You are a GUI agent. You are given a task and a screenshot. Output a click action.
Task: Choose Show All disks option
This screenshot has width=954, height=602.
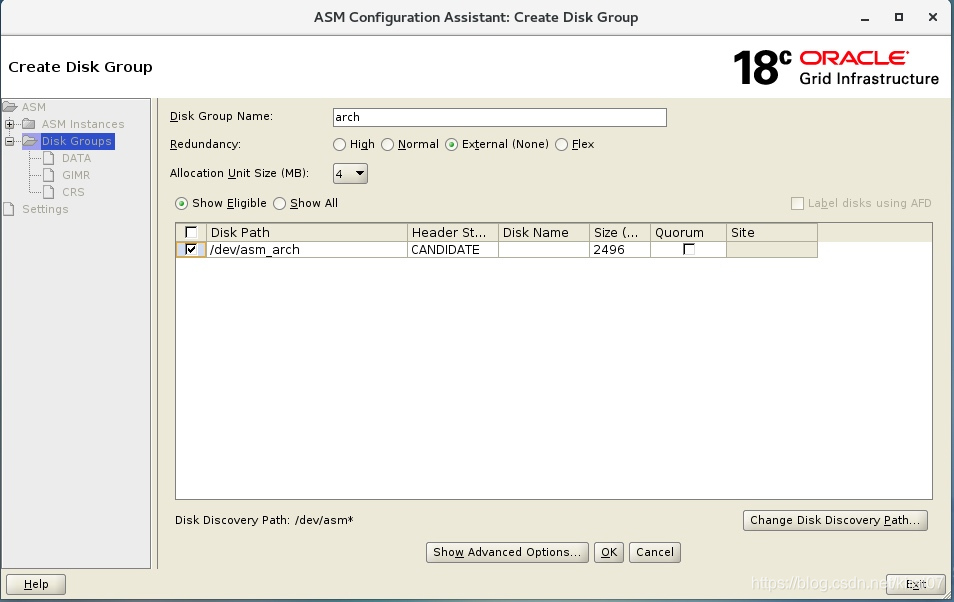tap(279, 204)
